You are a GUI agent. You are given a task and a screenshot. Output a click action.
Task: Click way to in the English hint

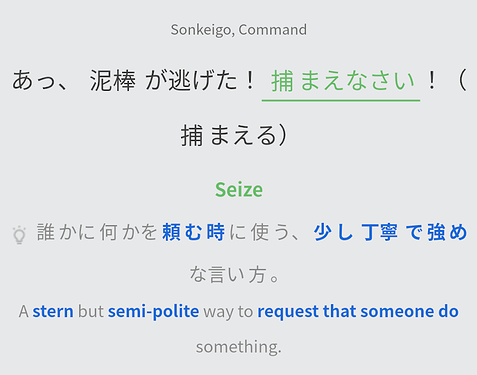(228, 311)
